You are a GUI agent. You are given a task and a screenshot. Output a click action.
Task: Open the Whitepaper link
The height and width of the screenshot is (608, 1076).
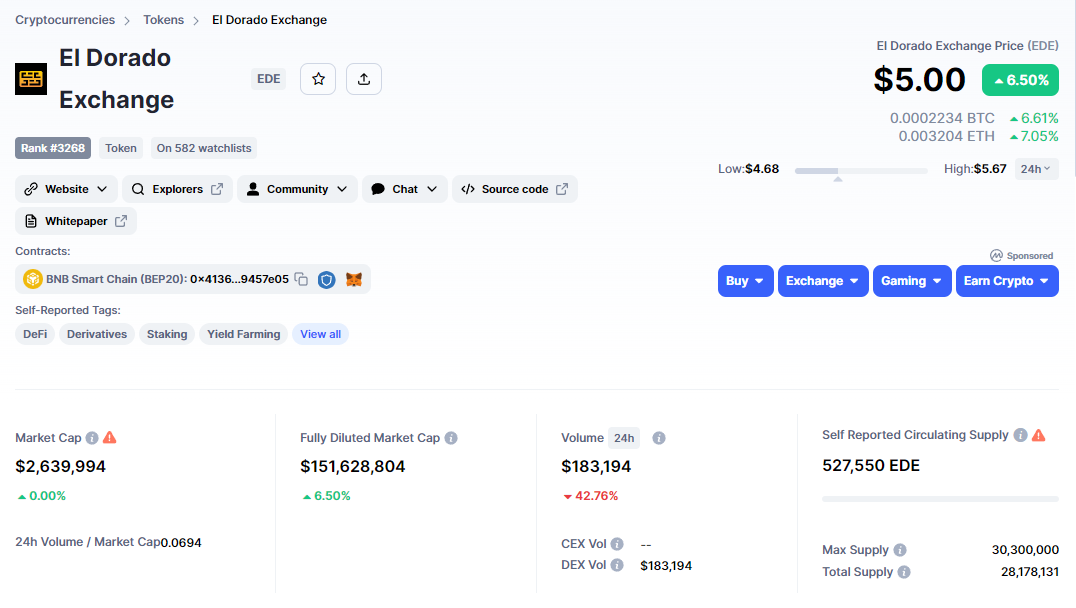75,221
